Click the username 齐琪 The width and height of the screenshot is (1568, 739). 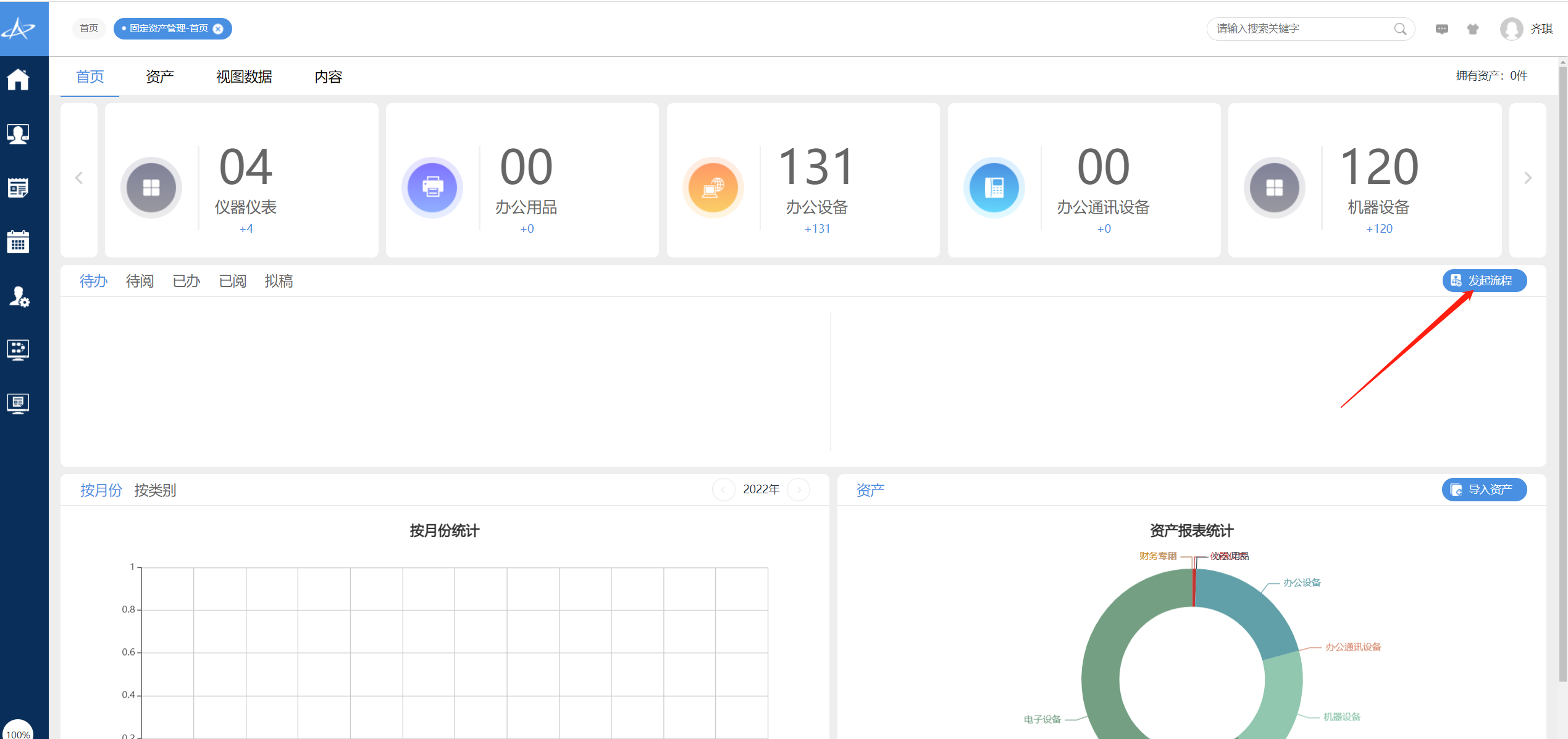(1541, 29)
